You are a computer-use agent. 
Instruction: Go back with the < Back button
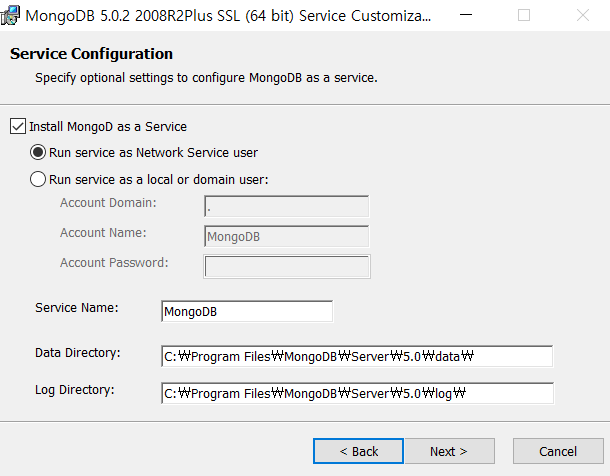(x=358, y=451)
